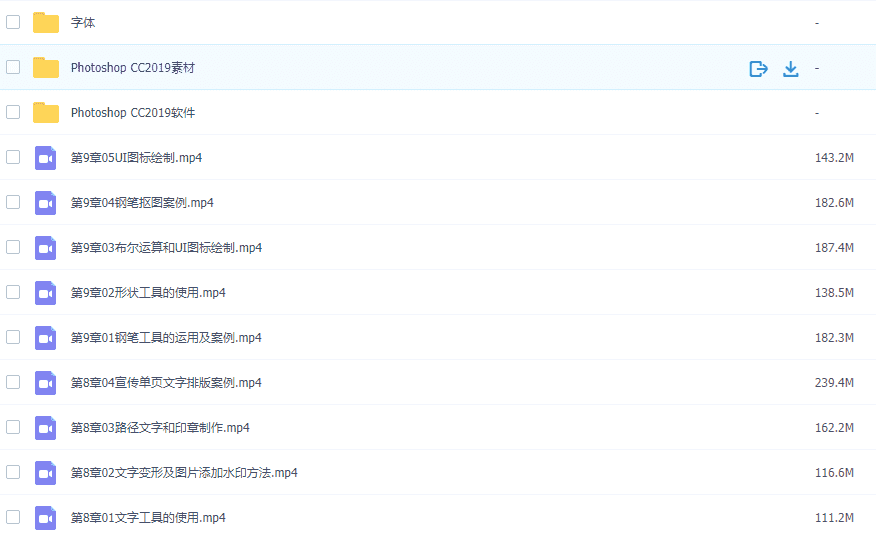Mark checkbox for 第9章01钢笔工具的运用及案例.mp4

(x=13, y=337)
